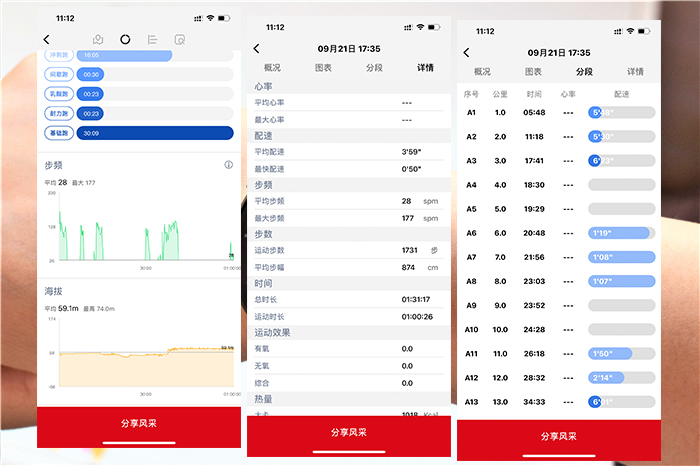Open the list segments icon in header
The width and height of the screenshot is (700, 466).
coord(152,40)
